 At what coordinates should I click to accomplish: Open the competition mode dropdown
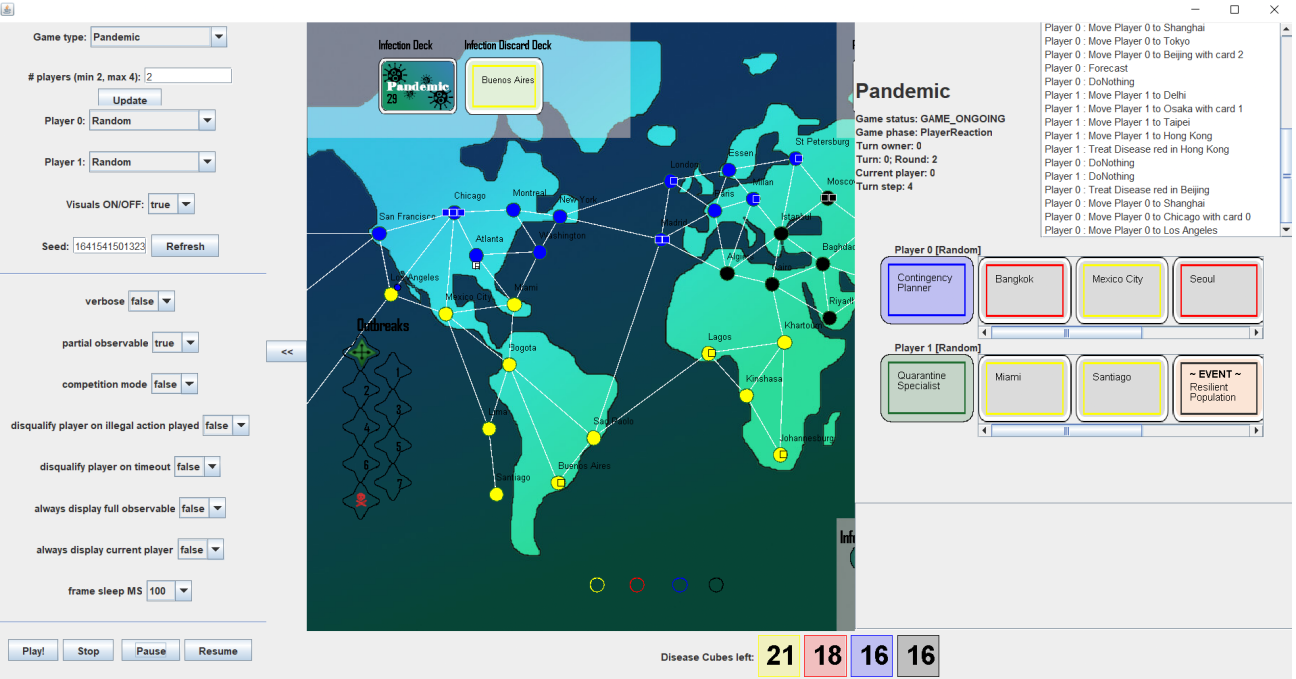pyautogui.click(x=174, y=384)
